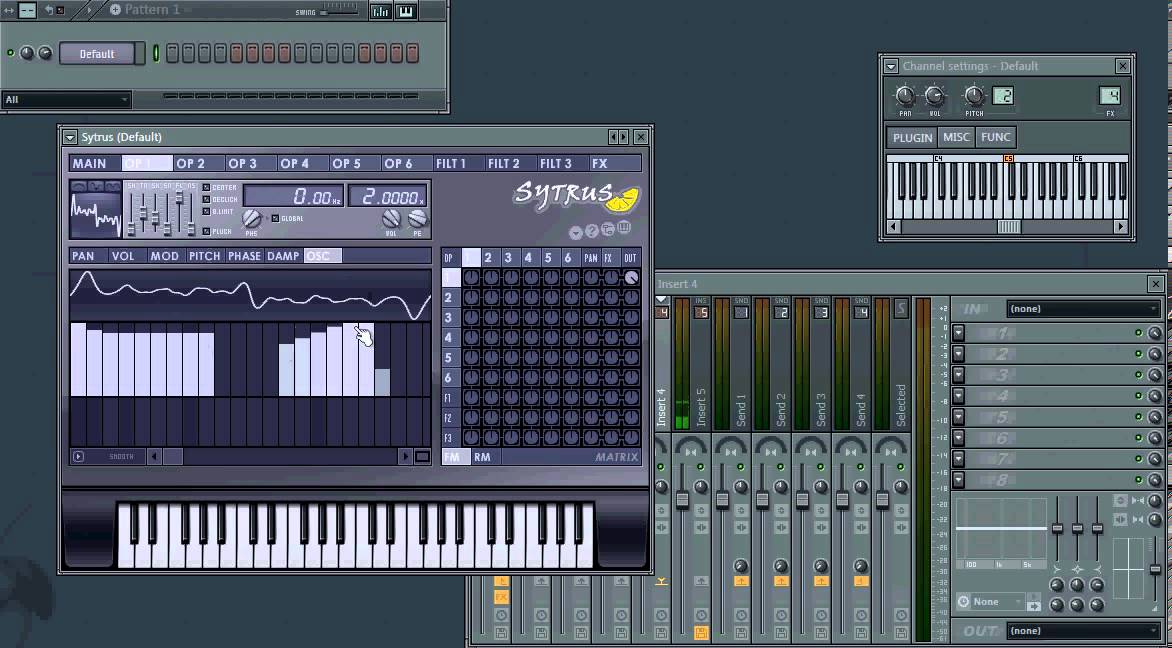
Task: Click the Channel settings keyboard scrollbar thumb
Action: click(x=1008, y=226)
